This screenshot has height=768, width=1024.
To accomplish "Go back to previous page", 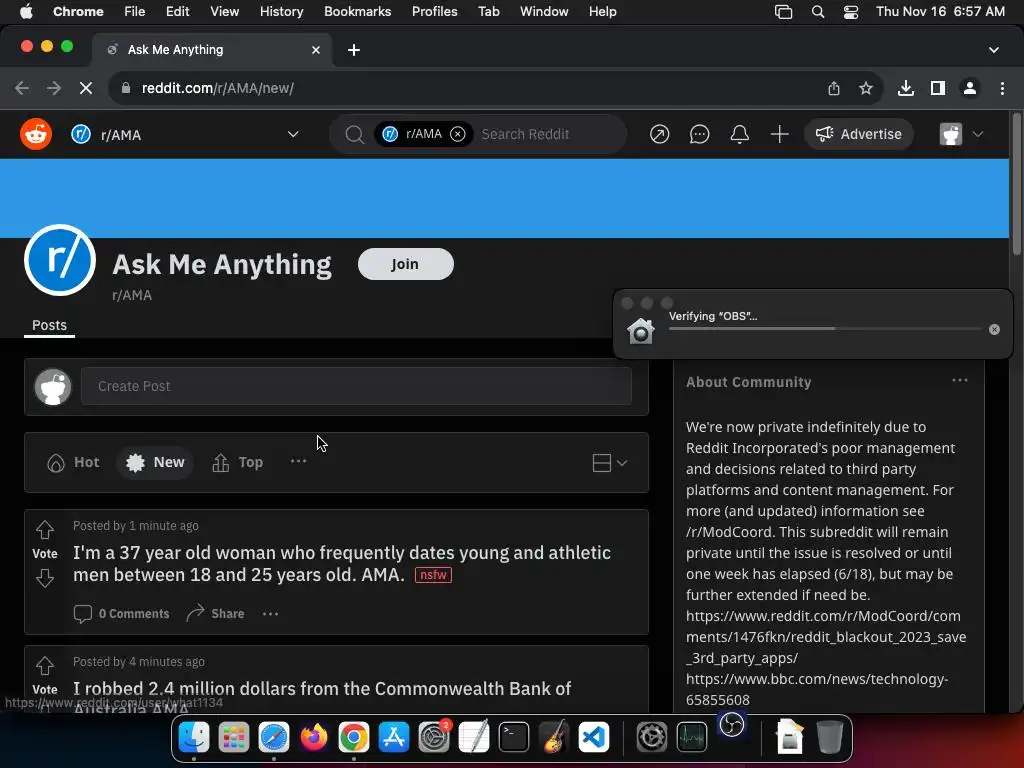I will (22, 88).
